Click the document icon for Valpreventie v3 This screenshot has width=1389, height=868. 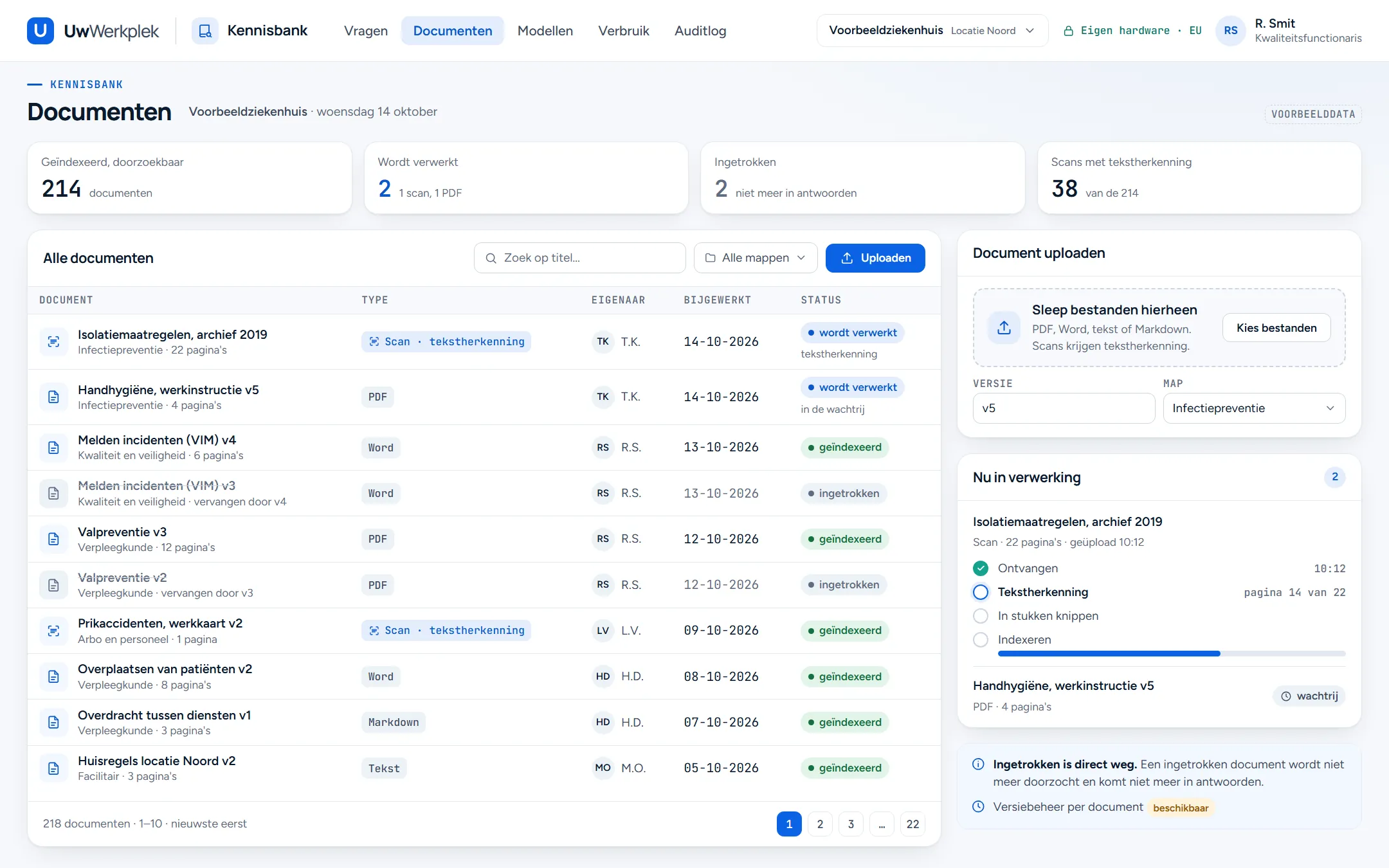tap(54, 539)
